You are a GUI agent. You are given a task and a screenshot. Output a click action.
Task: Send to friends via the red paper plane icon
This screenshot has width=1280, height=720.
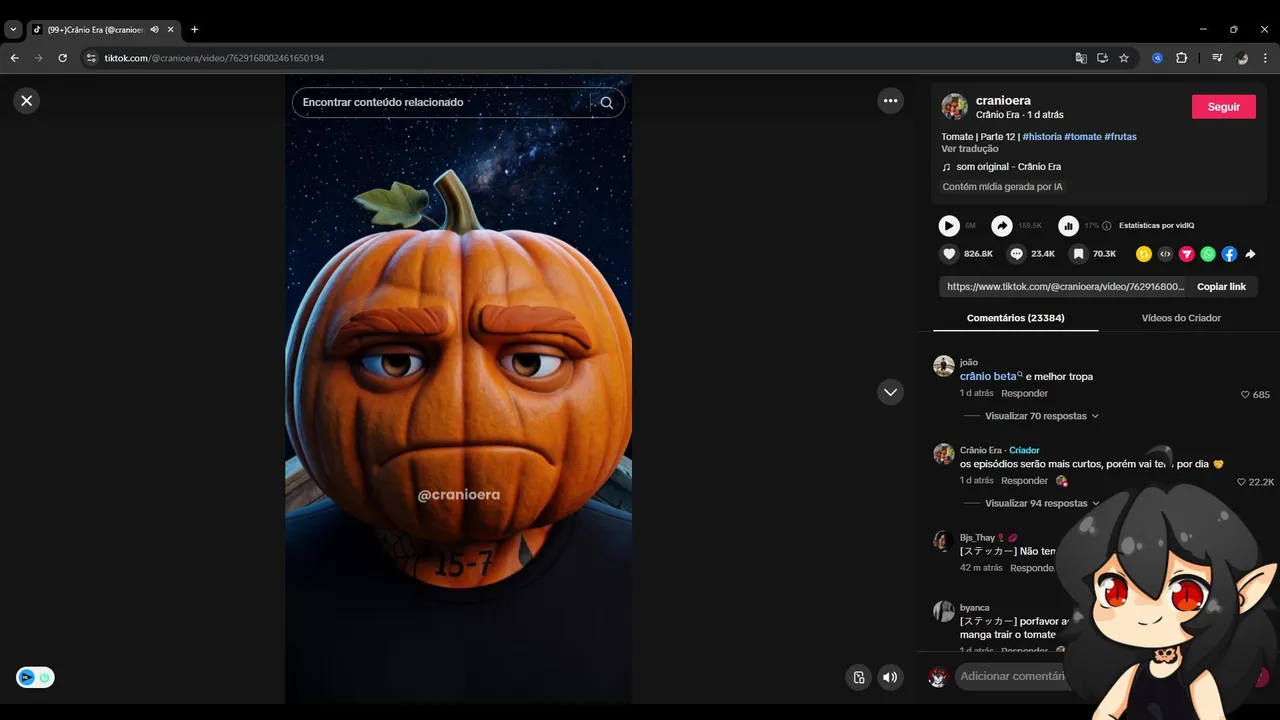[1187, 254]
